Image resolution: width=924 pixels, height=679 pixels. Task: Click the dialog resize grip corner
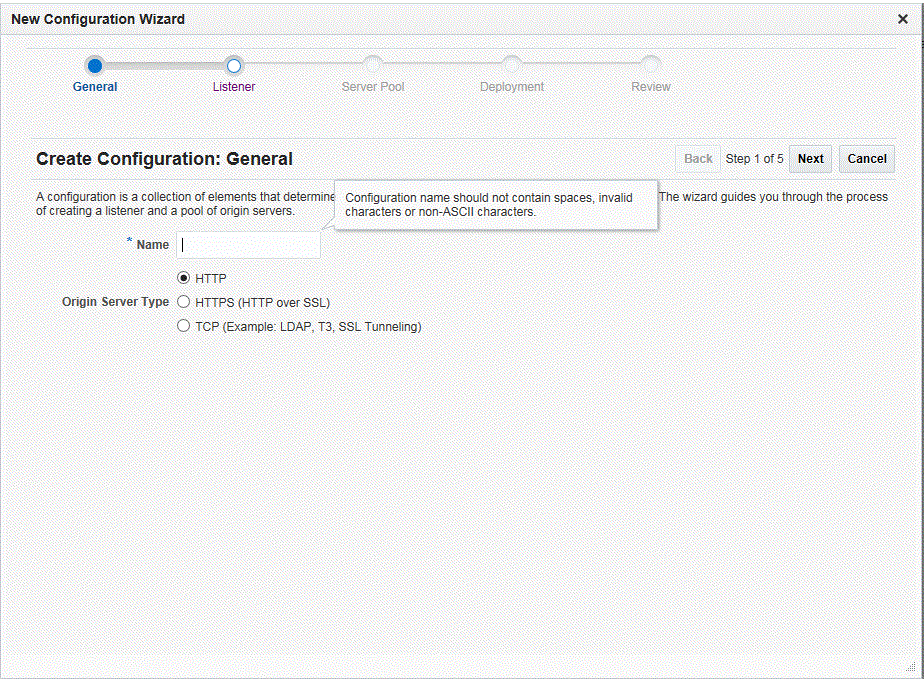(x=910, y=667)
